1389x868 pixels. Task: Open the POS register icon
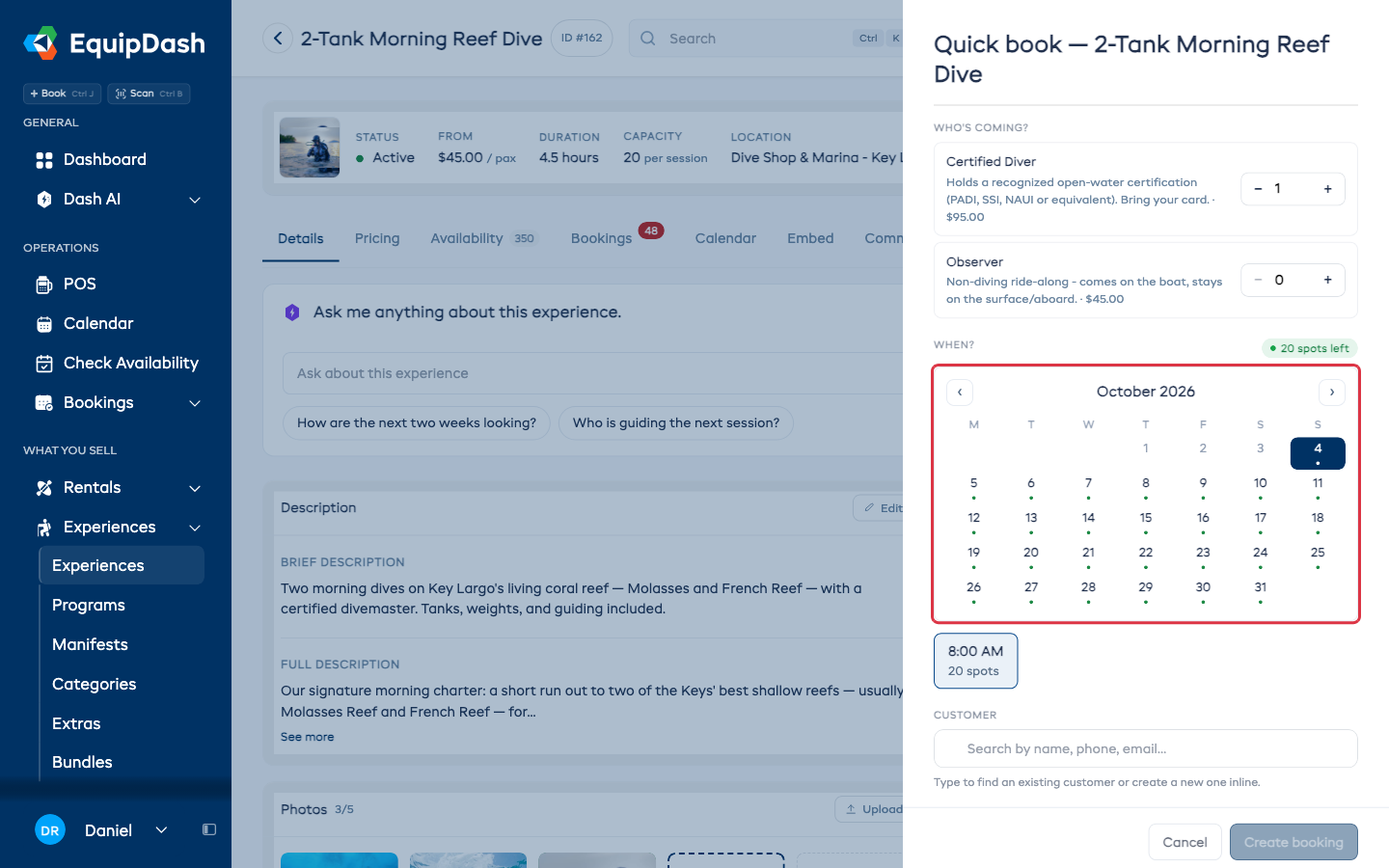point(44,285)
